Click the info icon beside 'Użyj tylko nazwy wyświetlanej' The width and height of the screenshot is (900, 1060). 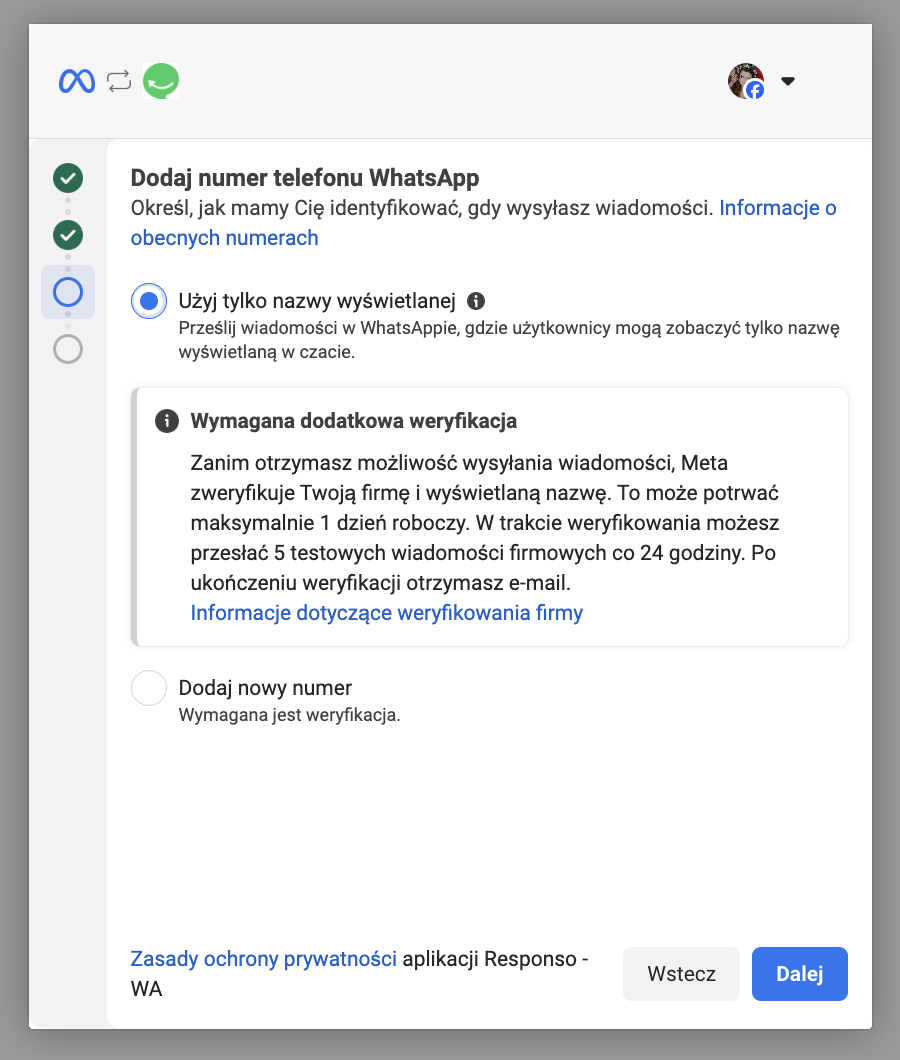click(x=476, y=300)
